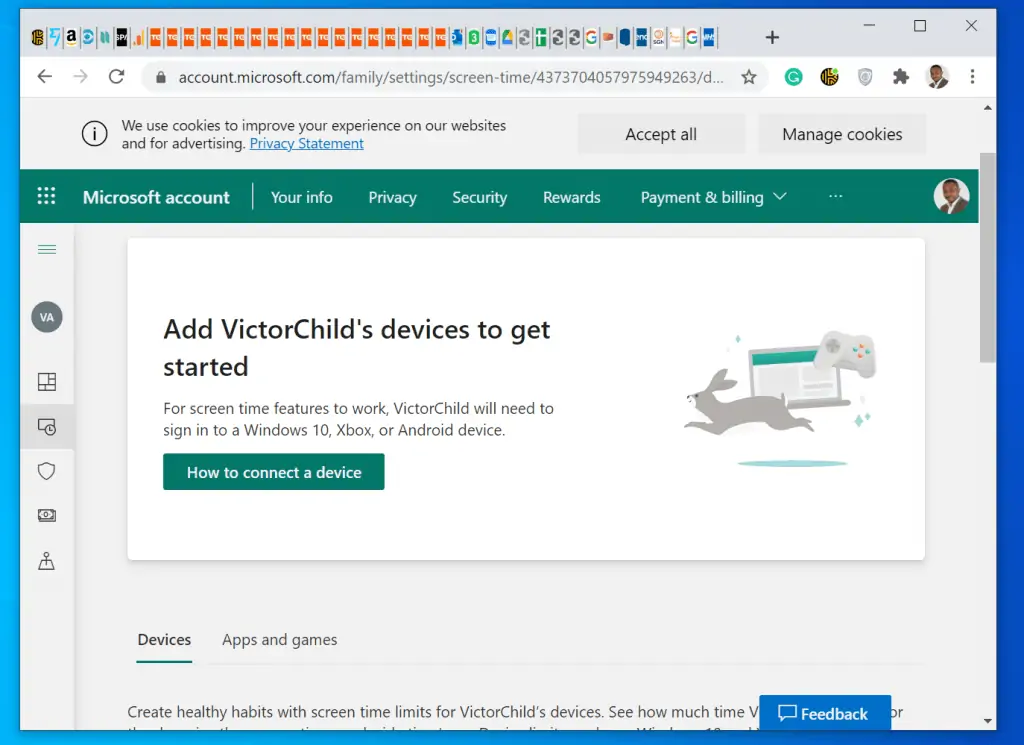Open Chrome extensions puzzle icon
This screenshot has height=745, width=1024.
[x=901, y=77]
